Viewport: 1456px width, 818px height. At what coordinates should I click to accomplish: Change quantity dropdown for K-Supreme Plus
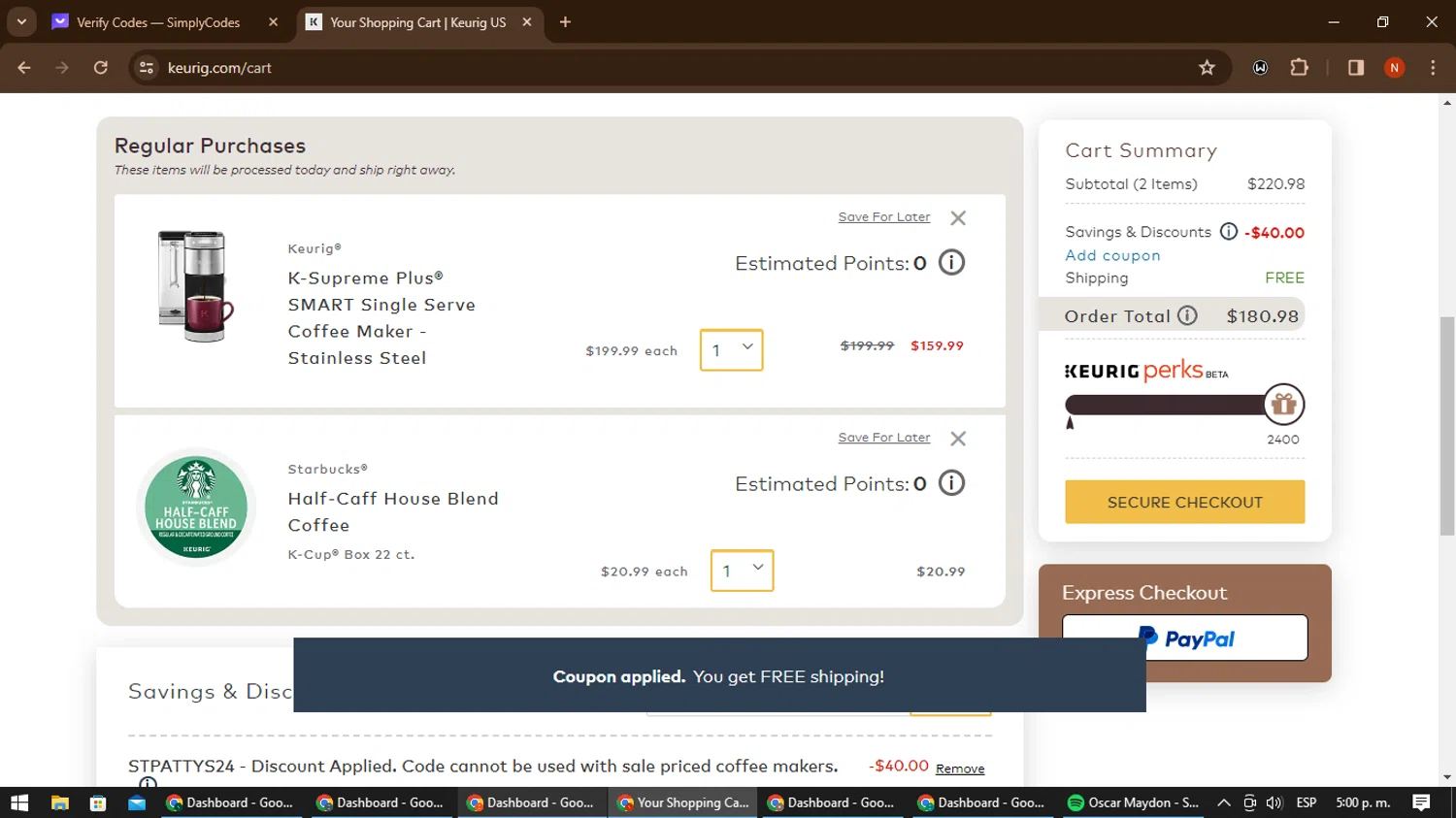click(x=731, y=350)
